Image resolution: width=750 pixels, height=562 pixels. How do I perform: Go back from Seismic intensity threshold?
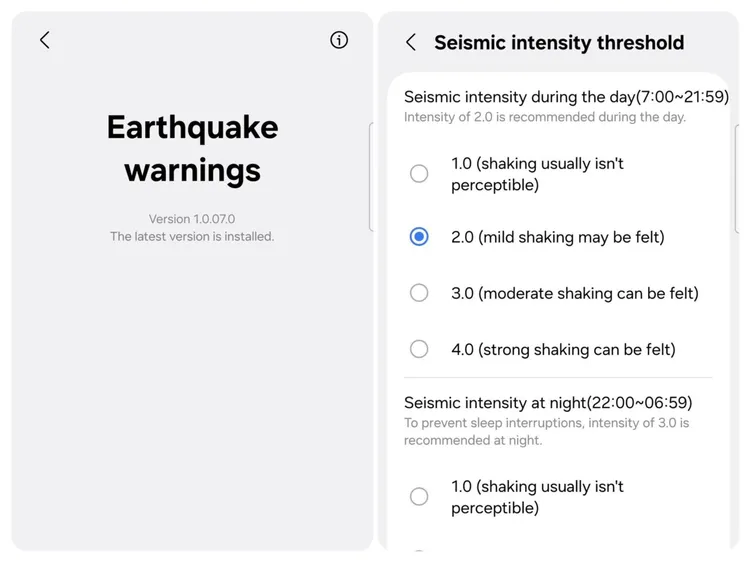click(411, 42)
